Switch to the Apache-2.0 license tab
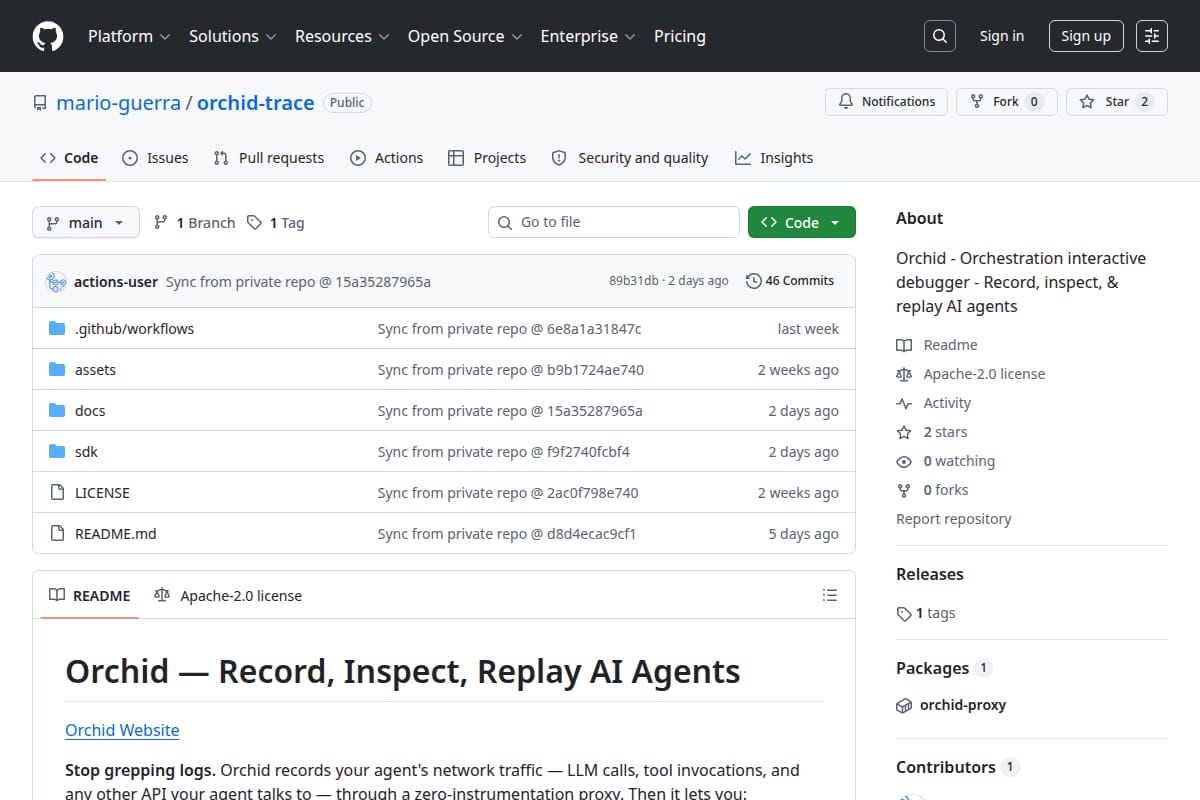 [x=228, y=596]
